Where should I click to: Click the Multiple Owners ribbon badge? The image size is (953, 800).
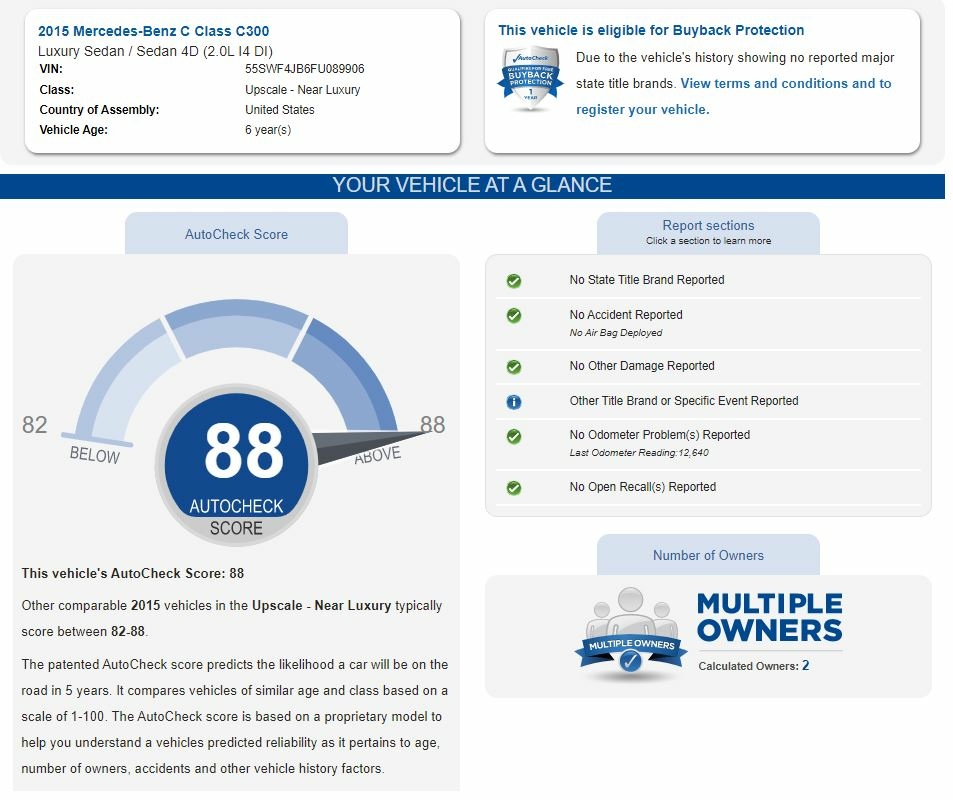tap(631, 635)
